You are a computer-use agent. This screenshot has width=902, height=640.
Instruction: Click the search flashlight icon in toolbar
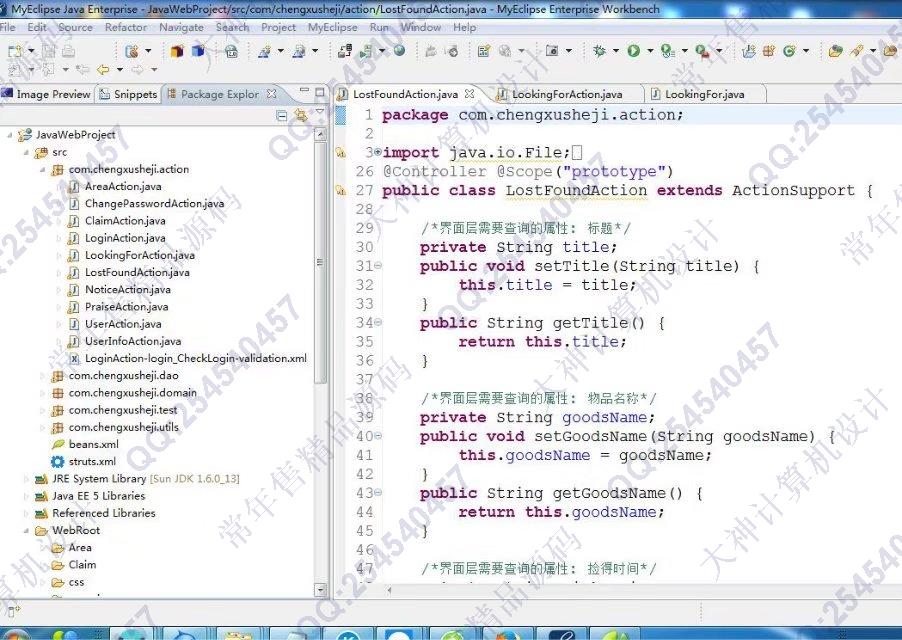(x=857, y=51)
